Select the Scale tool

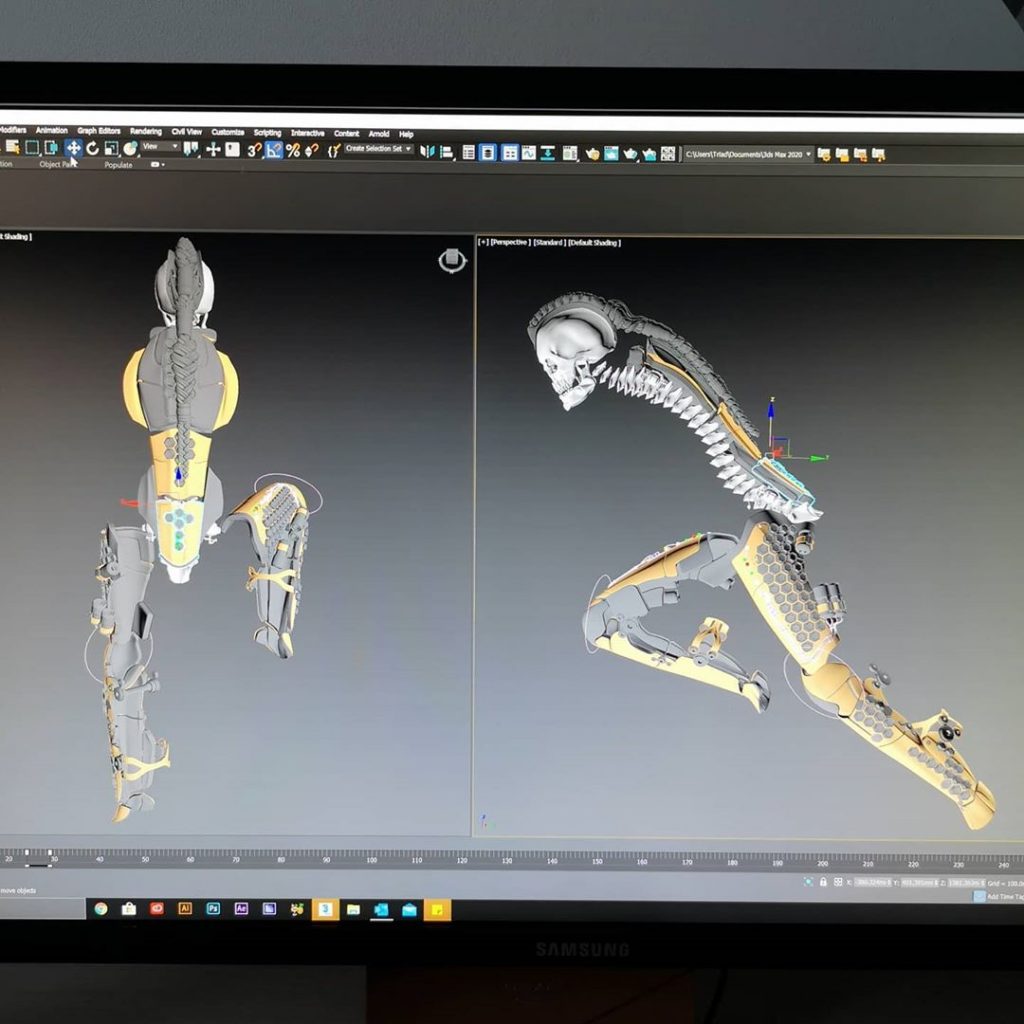pyautogui.click(x=112, y=148)
